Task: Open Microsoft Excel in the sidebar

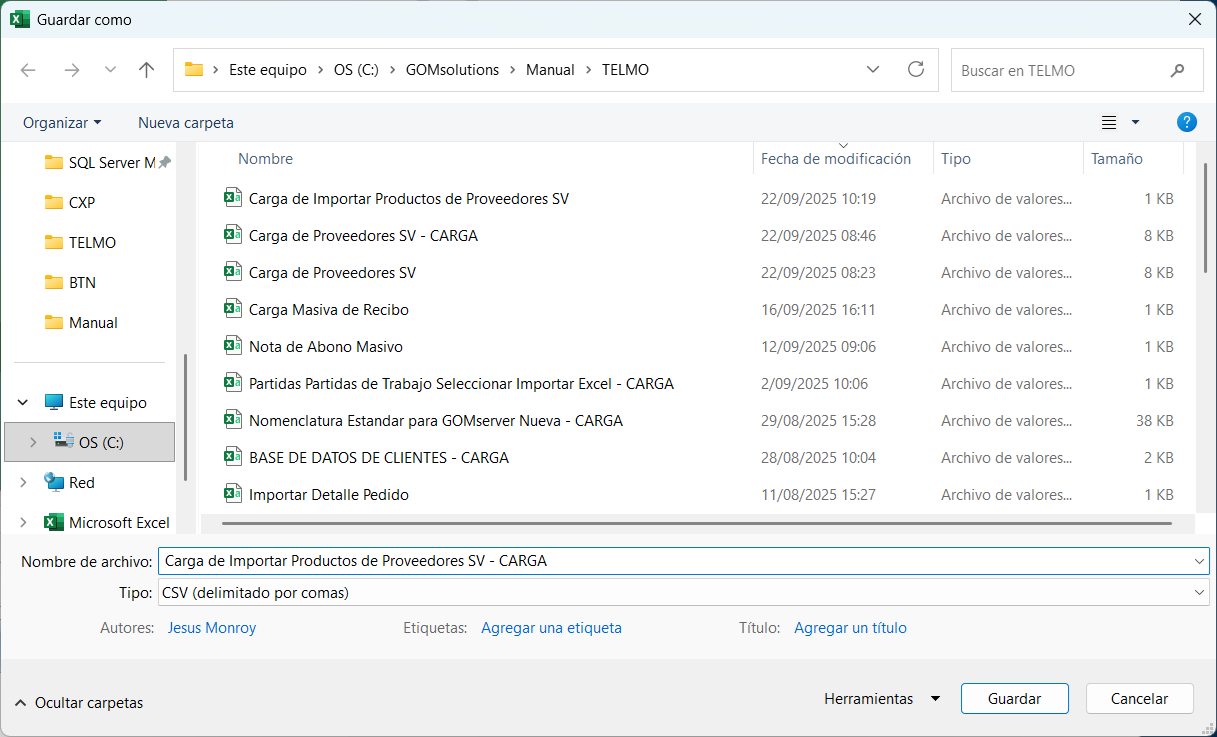Action: [x=119, y=522]
